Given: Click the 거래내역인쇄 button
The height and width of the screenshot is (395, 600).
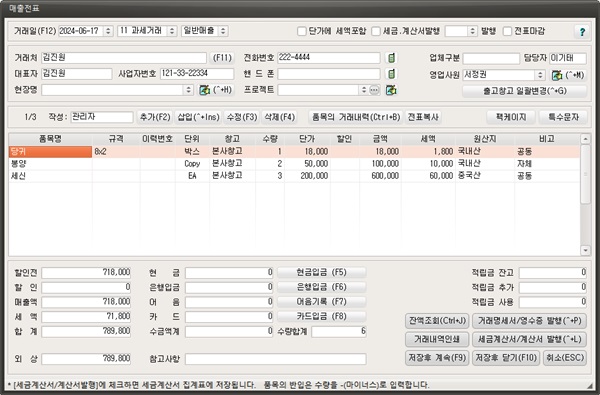Looking at the screenshot, I should (x=437, y=339).
